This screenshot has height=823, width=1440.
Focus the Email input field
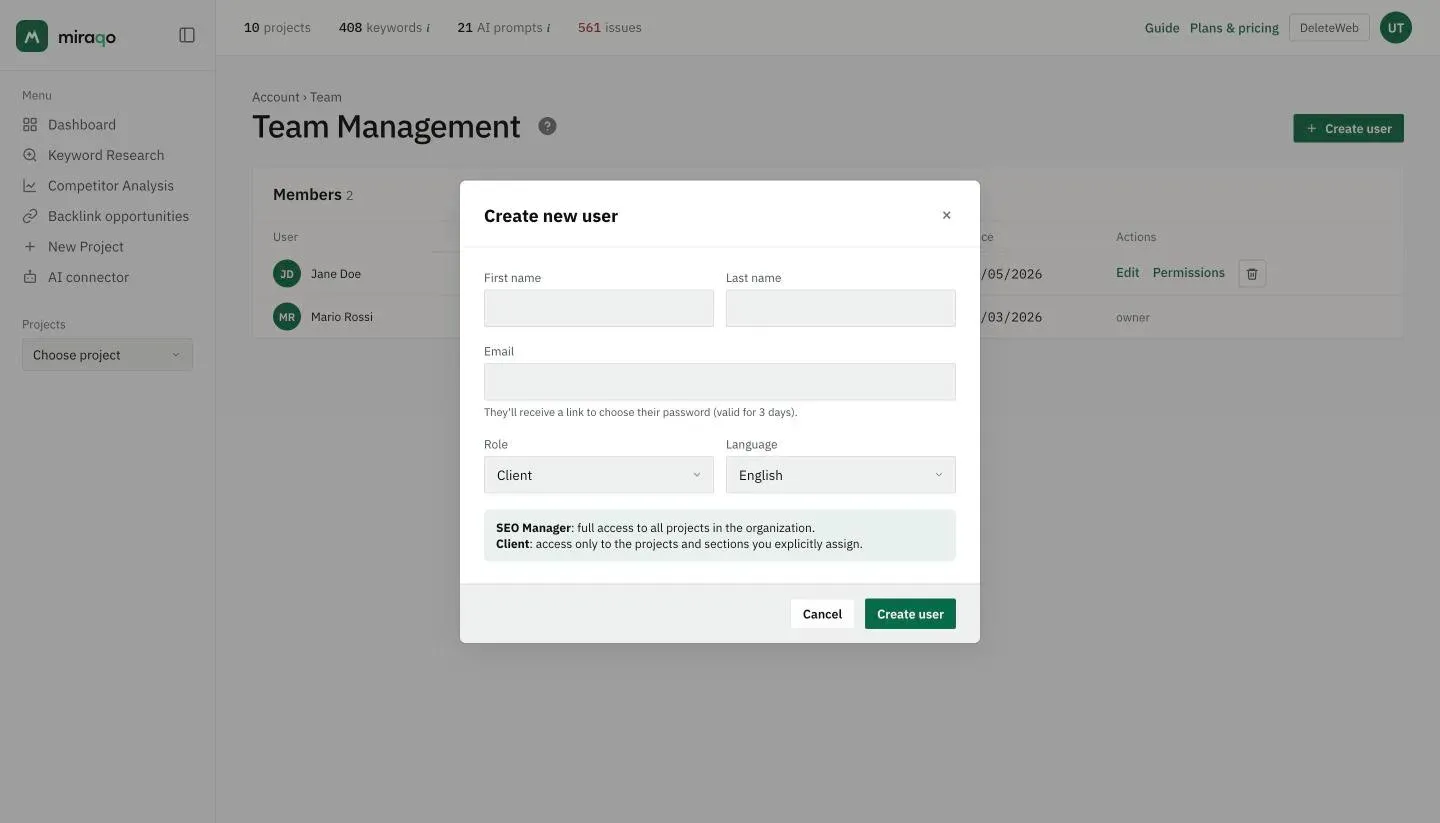pos(720,382)
